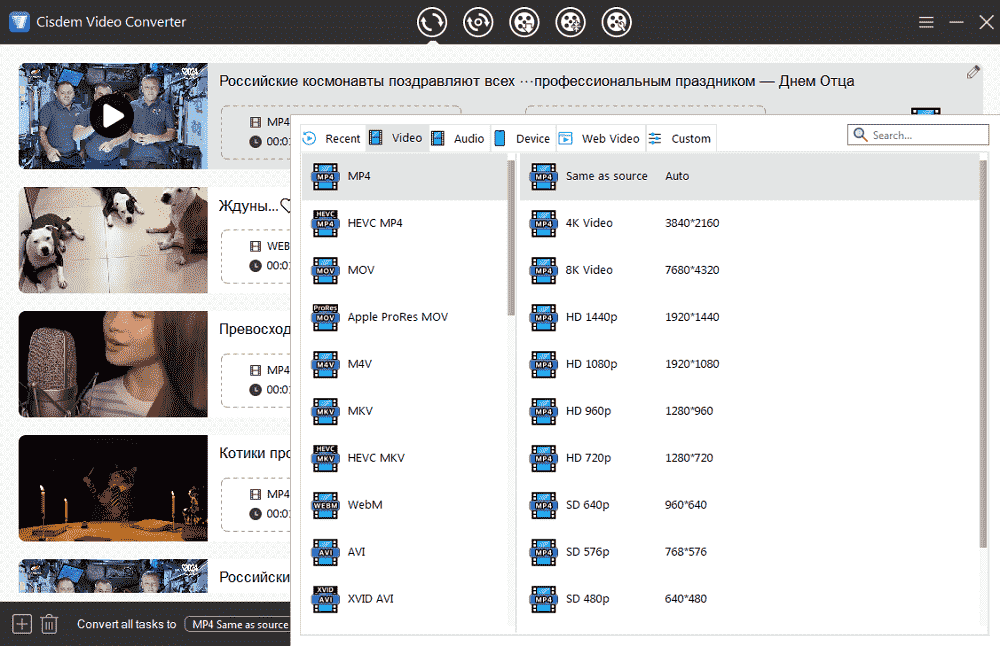Click the XVID AVI format icon
The image size is (1000, 646).
pyautogui.click(x=325, y=599)
